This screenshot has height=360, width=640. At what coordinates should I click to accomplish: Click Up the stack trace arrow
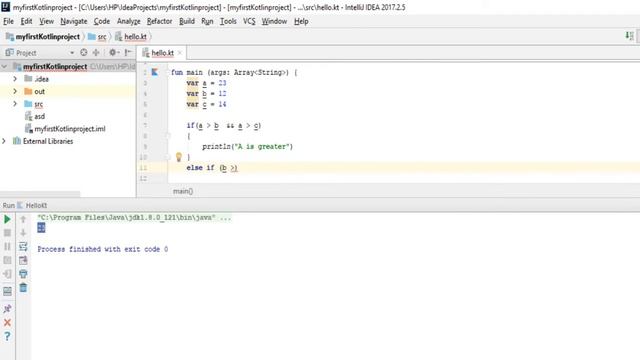pos(23,219)
